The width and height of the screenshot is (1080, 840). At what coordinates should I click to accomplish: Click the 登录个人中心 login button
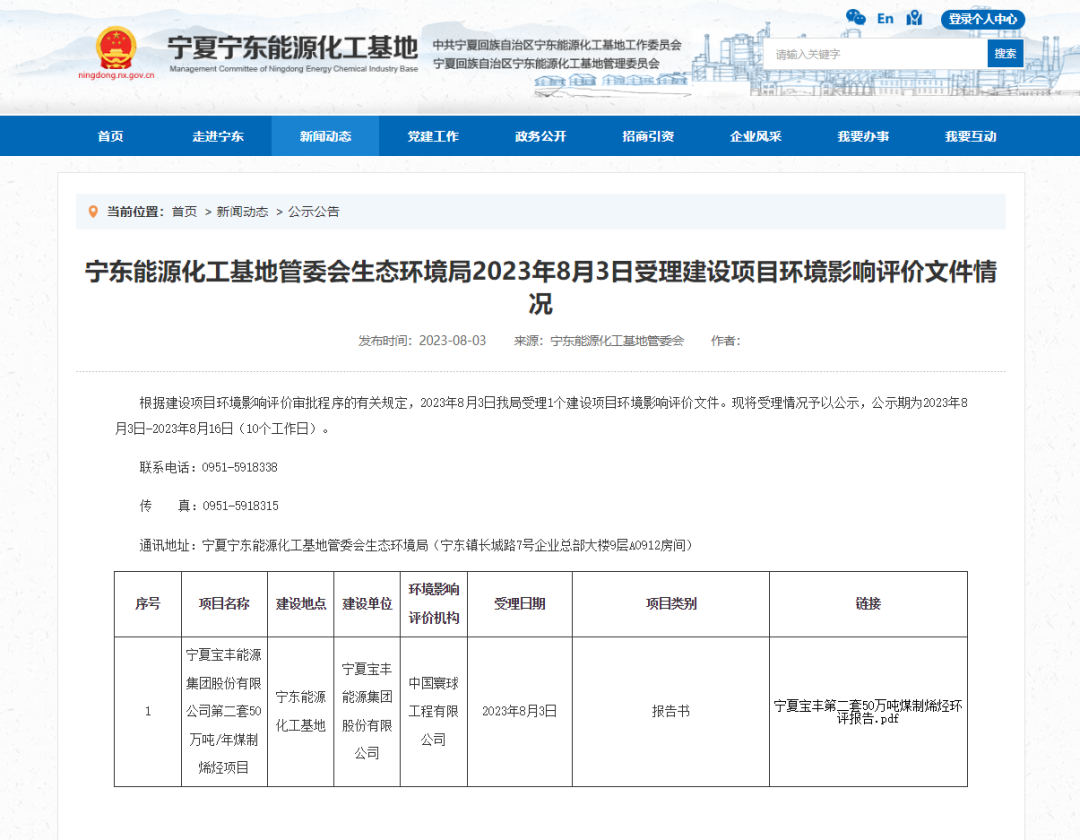982,19
